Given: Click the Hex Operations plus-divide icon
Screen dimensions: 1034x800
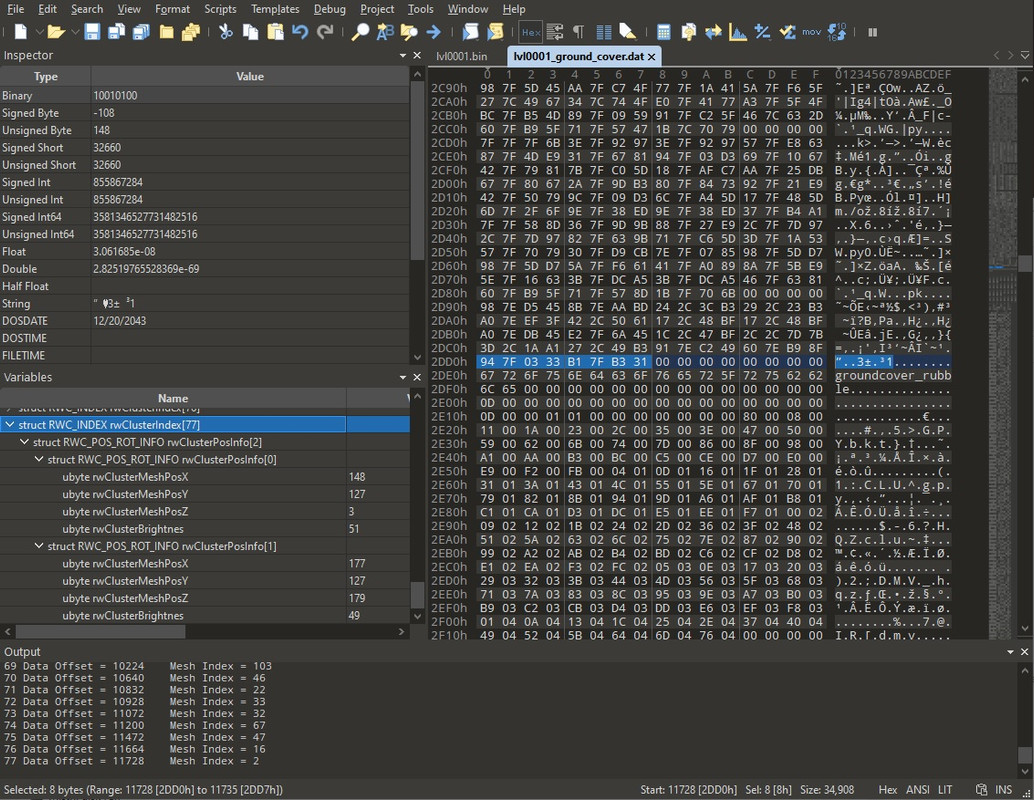Looking at the screenshot, I should [762, 32].
